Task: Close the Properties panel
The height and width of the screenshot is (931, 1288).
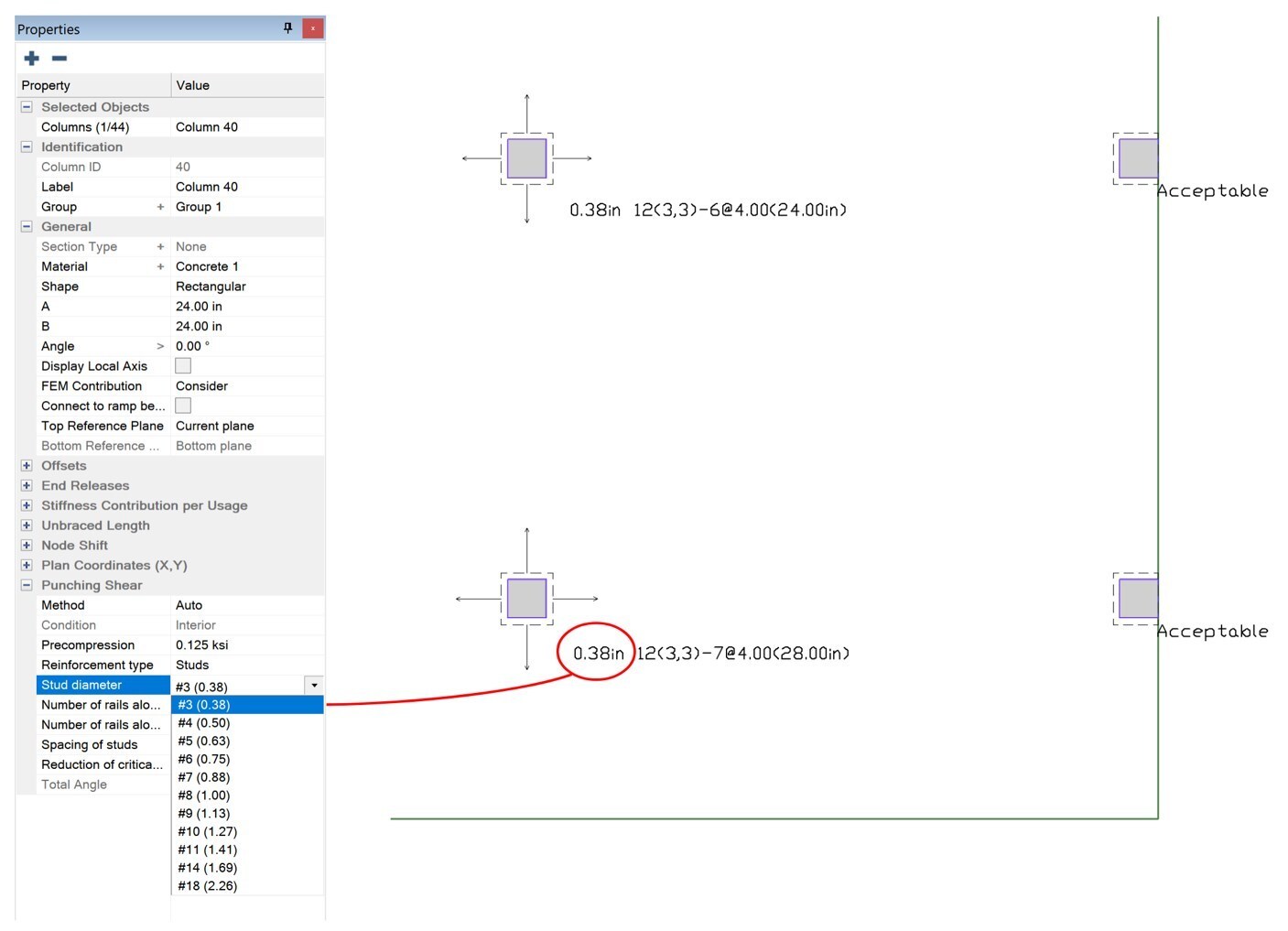Action: click(x=312, y=28)
